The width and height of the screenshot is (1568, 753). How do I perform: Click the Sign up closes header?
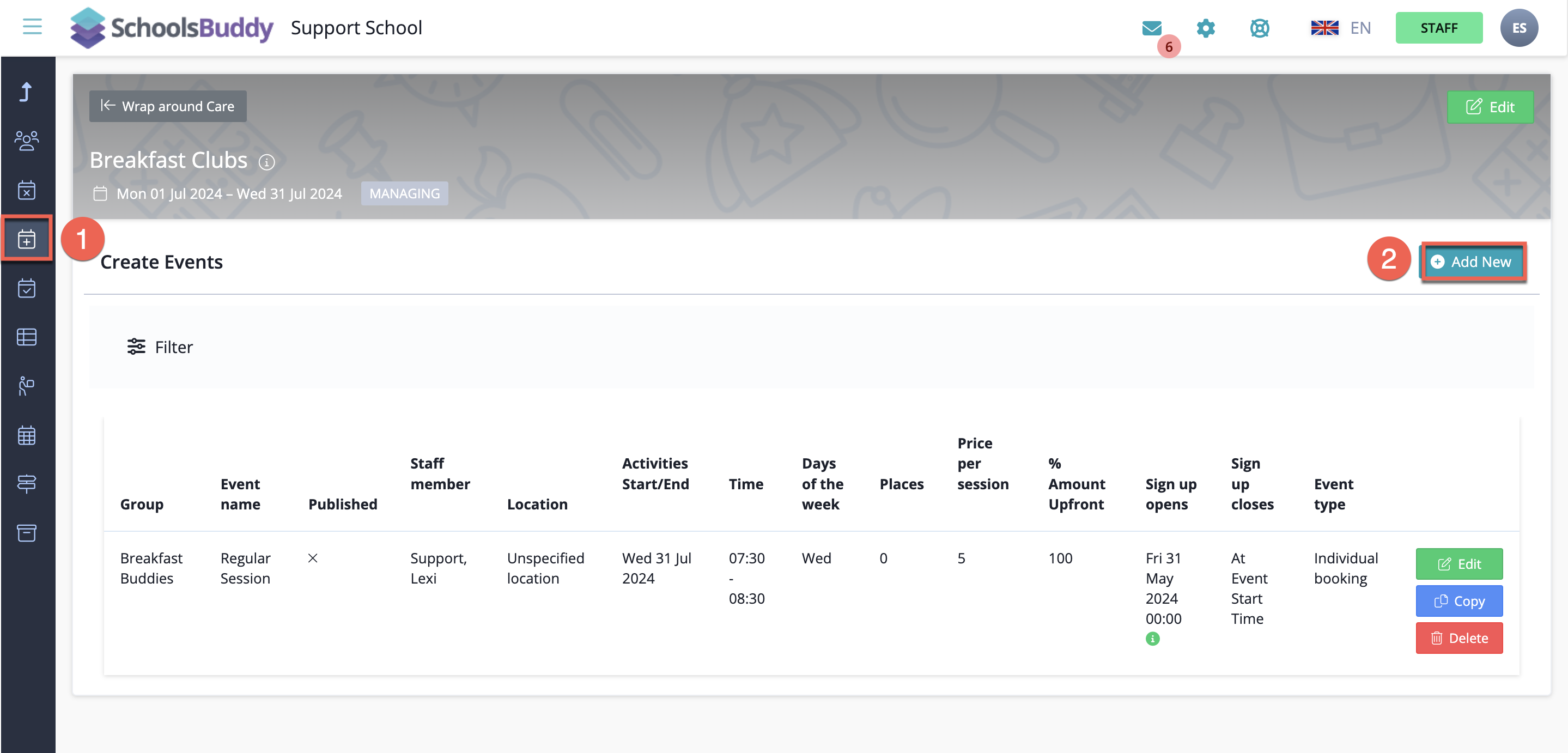point(1252,484)
